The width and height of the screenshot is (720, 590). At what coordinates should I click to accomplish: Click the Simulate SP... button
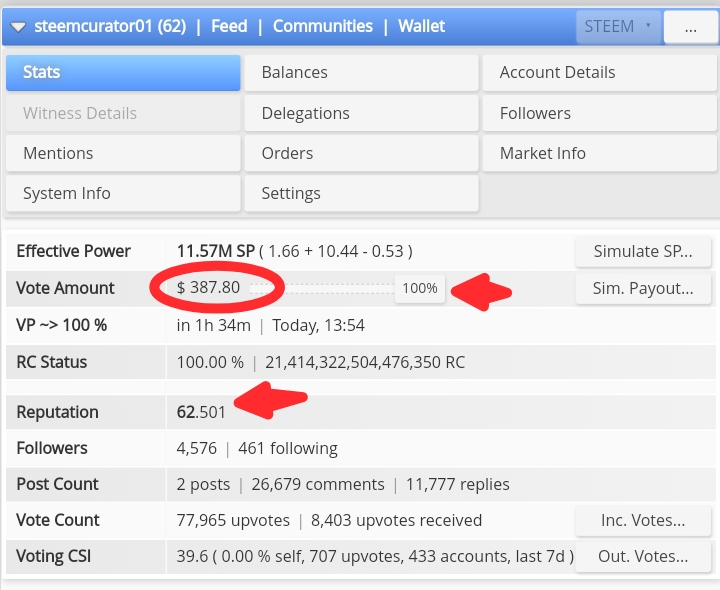point(643,251)
